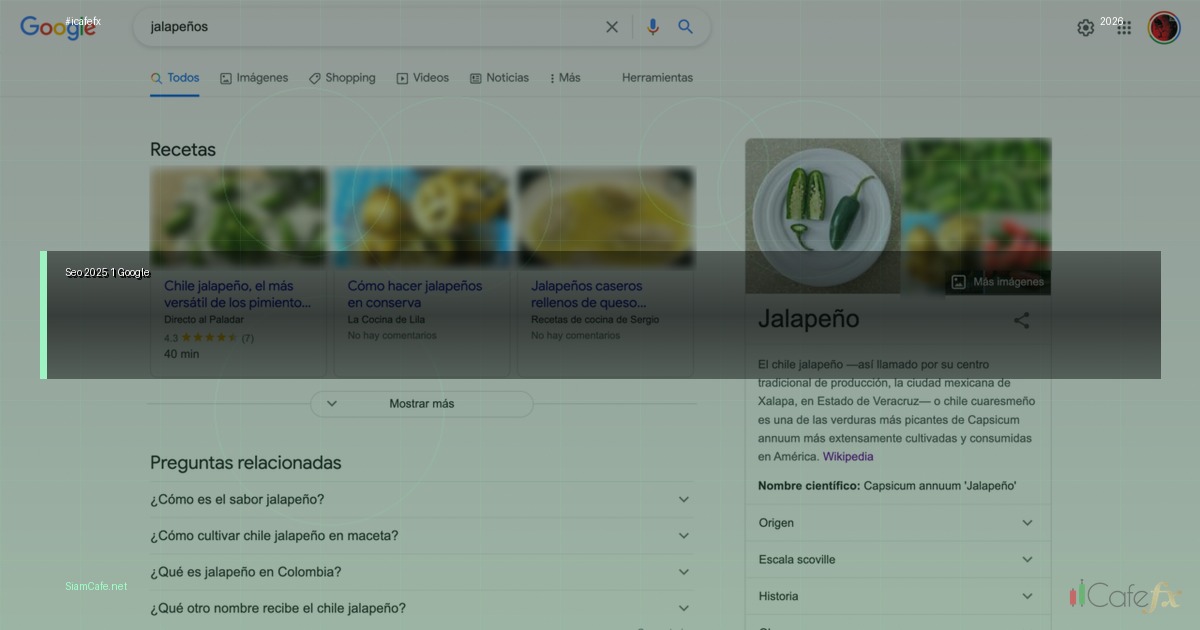Expand recipes with Mostrar más
Viewport: 1200px width, 630px height.
[421, 404]
